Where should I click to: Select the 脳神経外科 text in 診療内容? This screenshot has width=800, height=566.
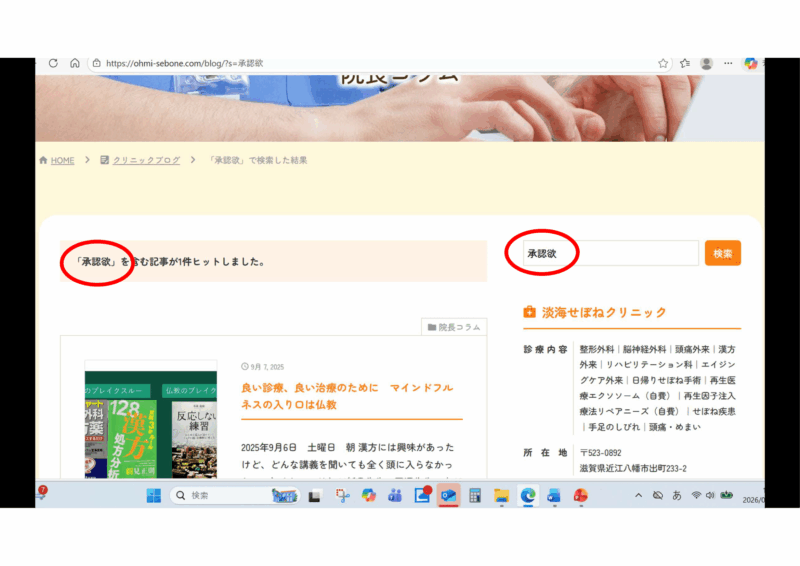644,350
